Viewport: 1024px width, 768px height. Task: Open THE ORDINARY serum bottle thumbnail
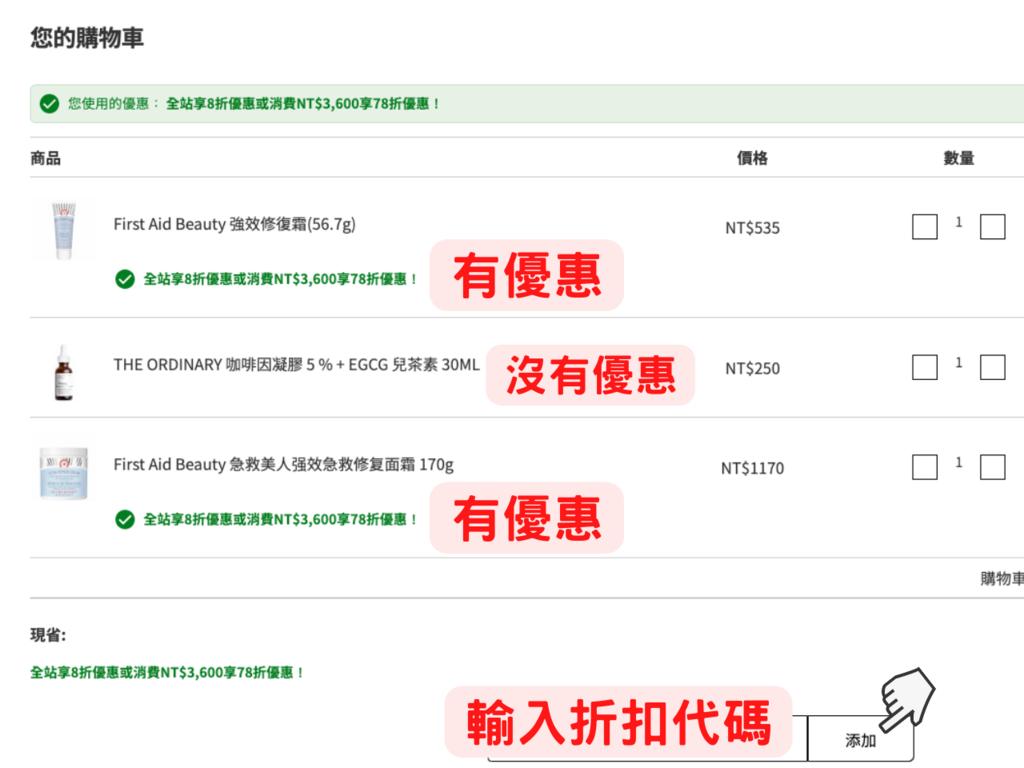pos(63,372)
